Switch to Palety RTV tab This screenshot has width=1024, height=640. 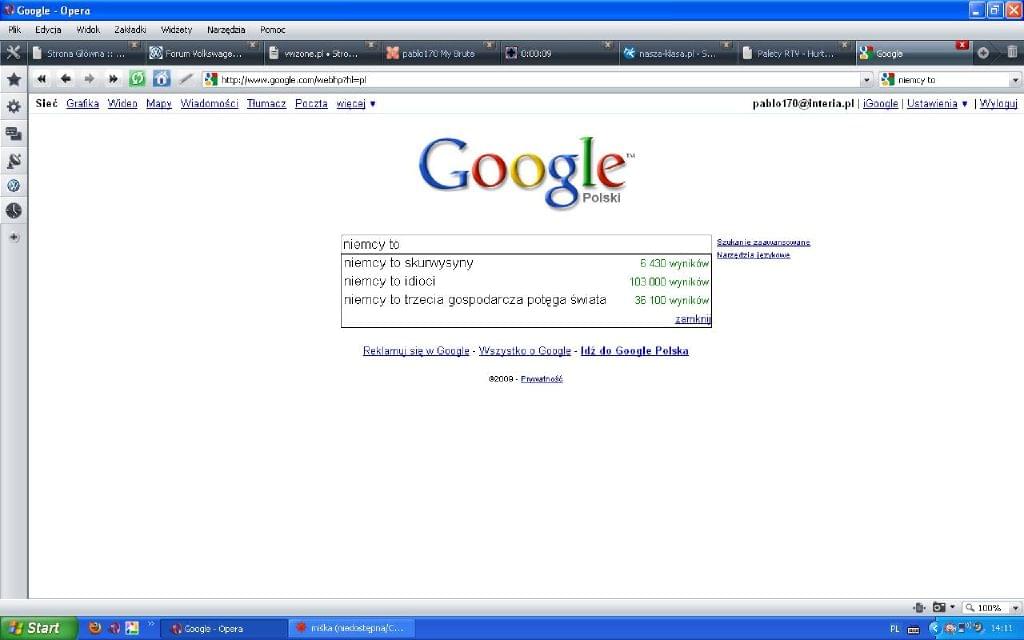click(795, 54)
